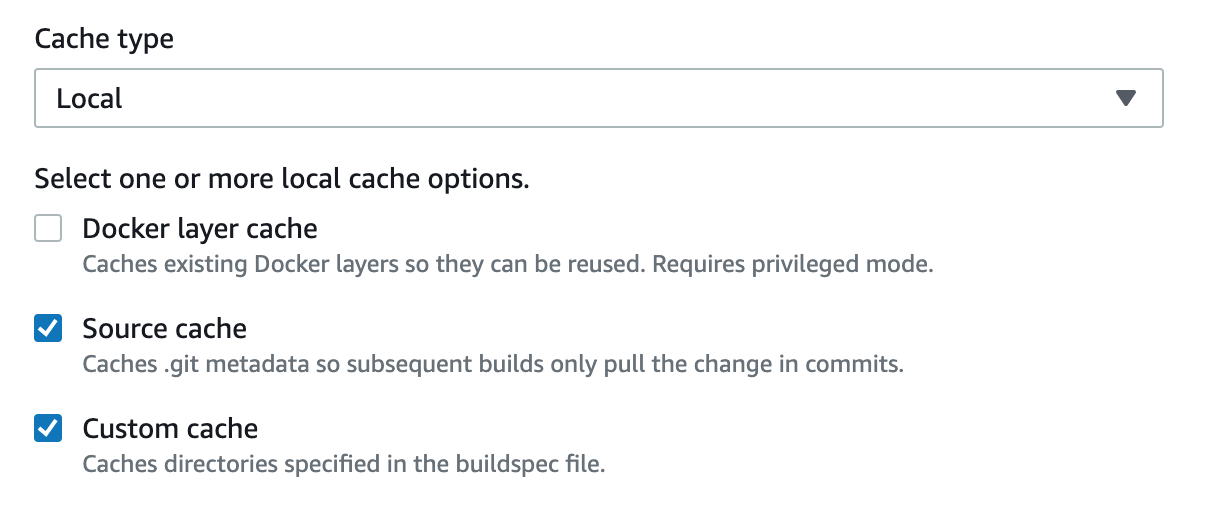Click the dropdown arrow beside Local

(1126, 98)
